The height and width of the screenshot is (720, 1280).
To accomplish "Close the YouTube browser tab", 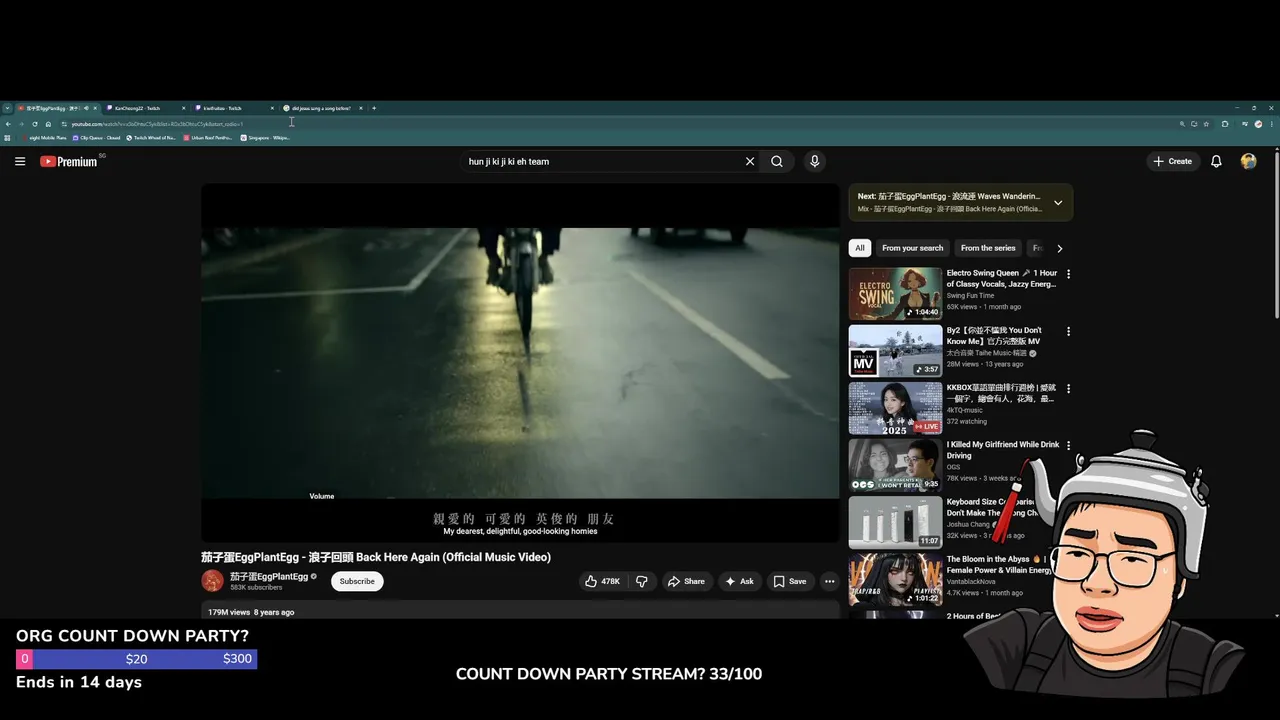I will (x=95, y=108).
